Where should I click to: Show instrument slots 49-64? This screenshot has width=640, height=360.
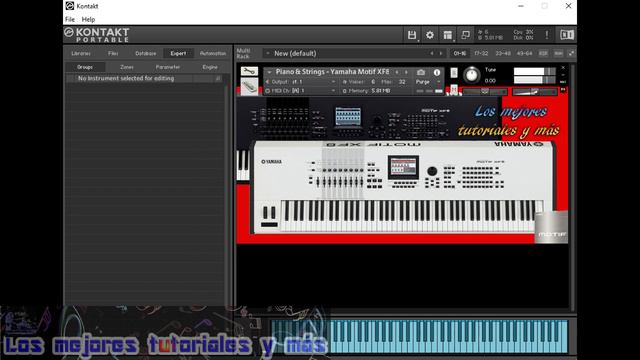click(524, 53)
